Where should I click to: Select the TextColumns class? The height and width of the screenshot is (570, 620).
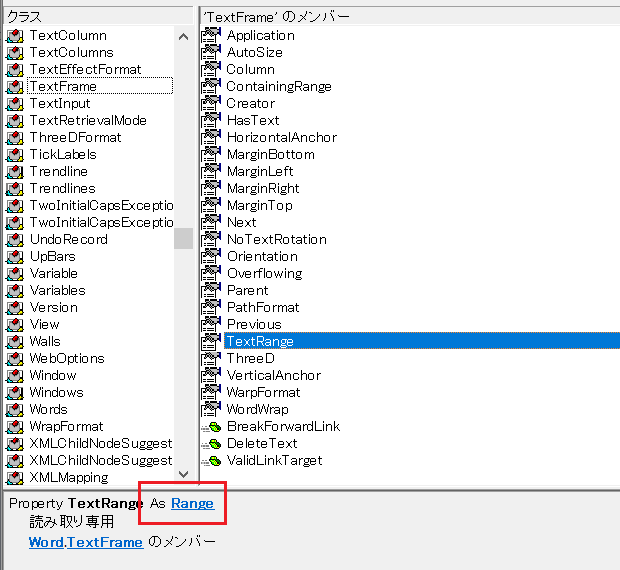(72, 53)
